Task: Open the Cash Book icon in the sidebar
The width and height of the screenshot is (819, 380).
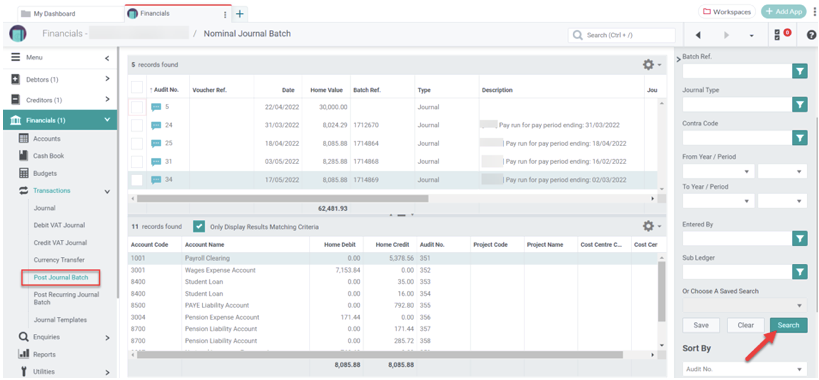Action: pos(23,156)
